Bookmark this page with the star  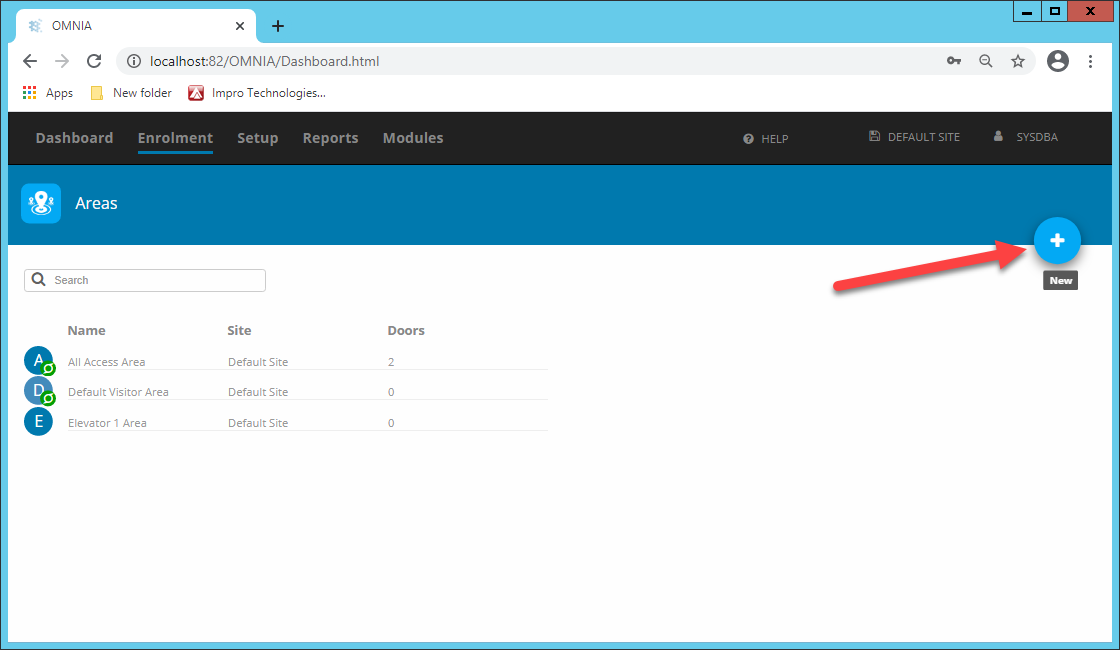[x=1018, y=61]
